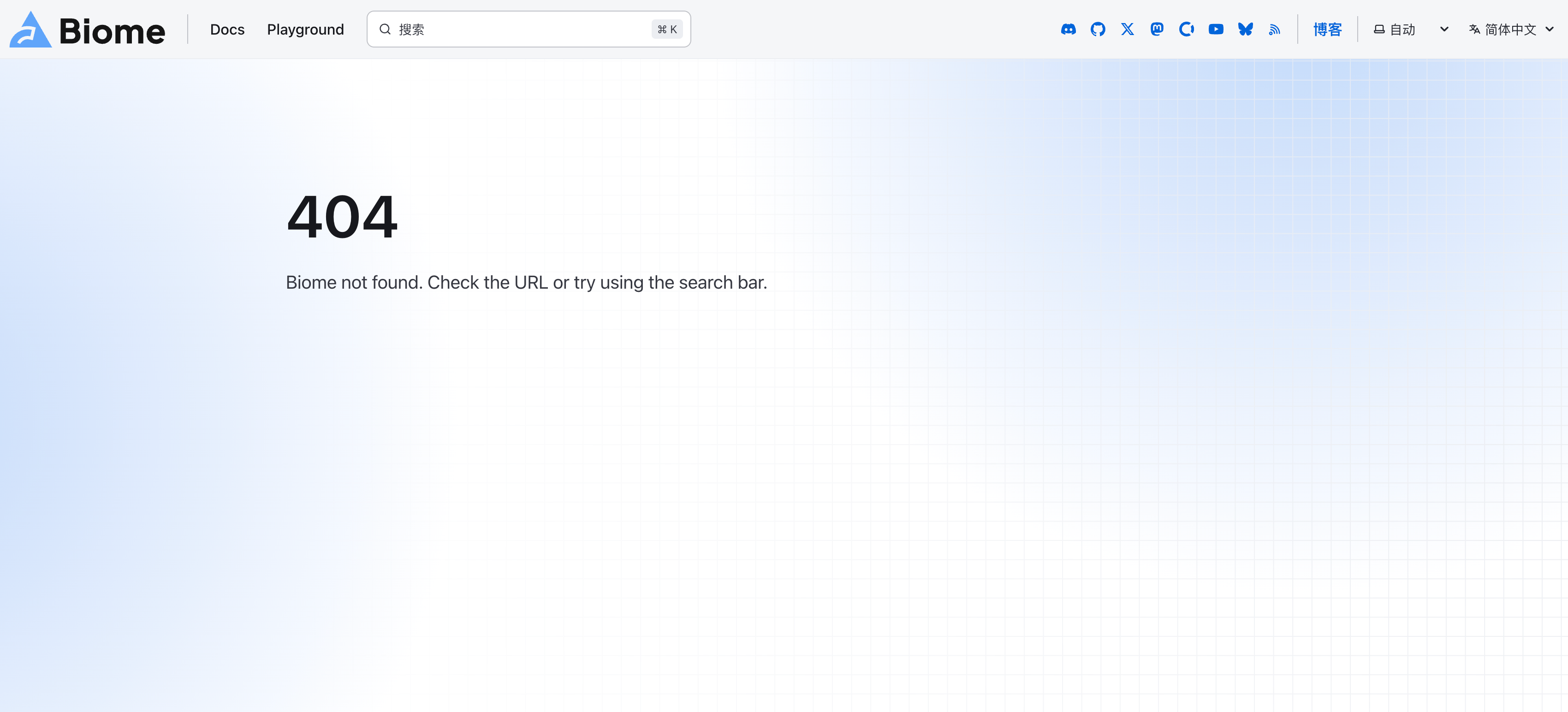
Task: Click the magnifier icon in search bar
Action: (385, 29)
